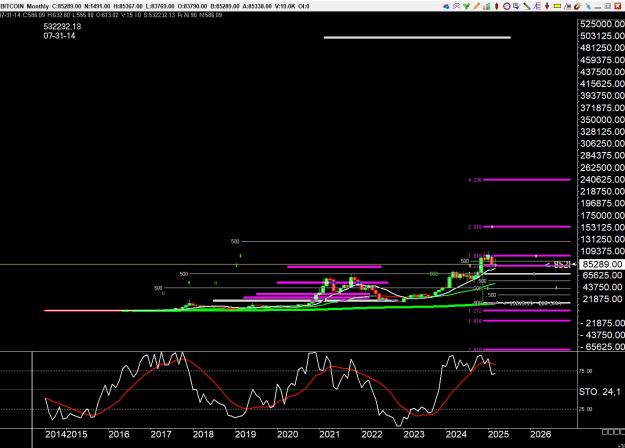The image size is (625, 448).
Task: Select the long white horizontal line near 503125
Action: (417, 38)
